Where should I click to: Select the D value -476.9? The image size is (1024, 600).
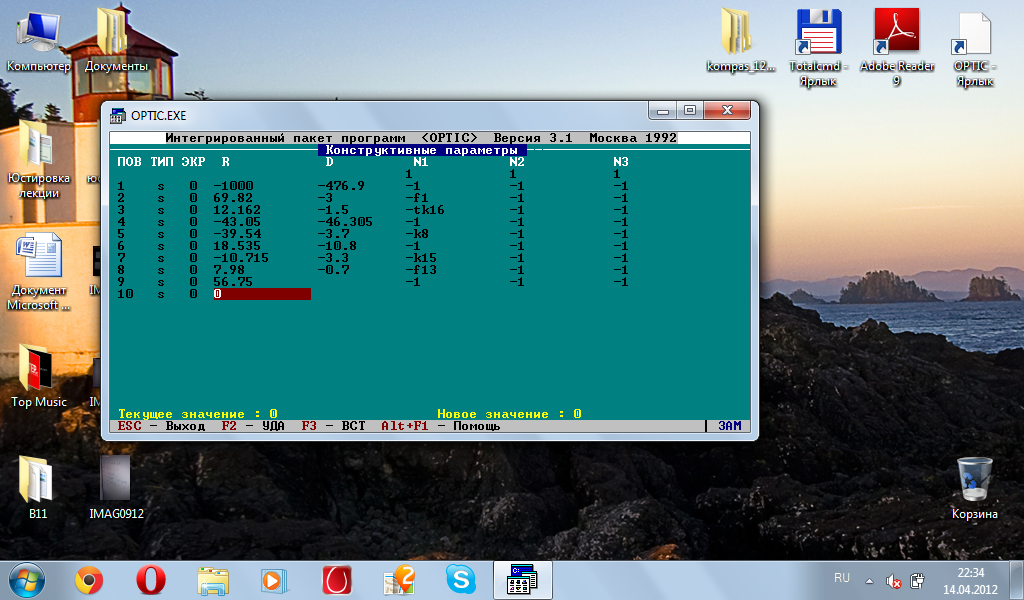[x=341, y=186]
